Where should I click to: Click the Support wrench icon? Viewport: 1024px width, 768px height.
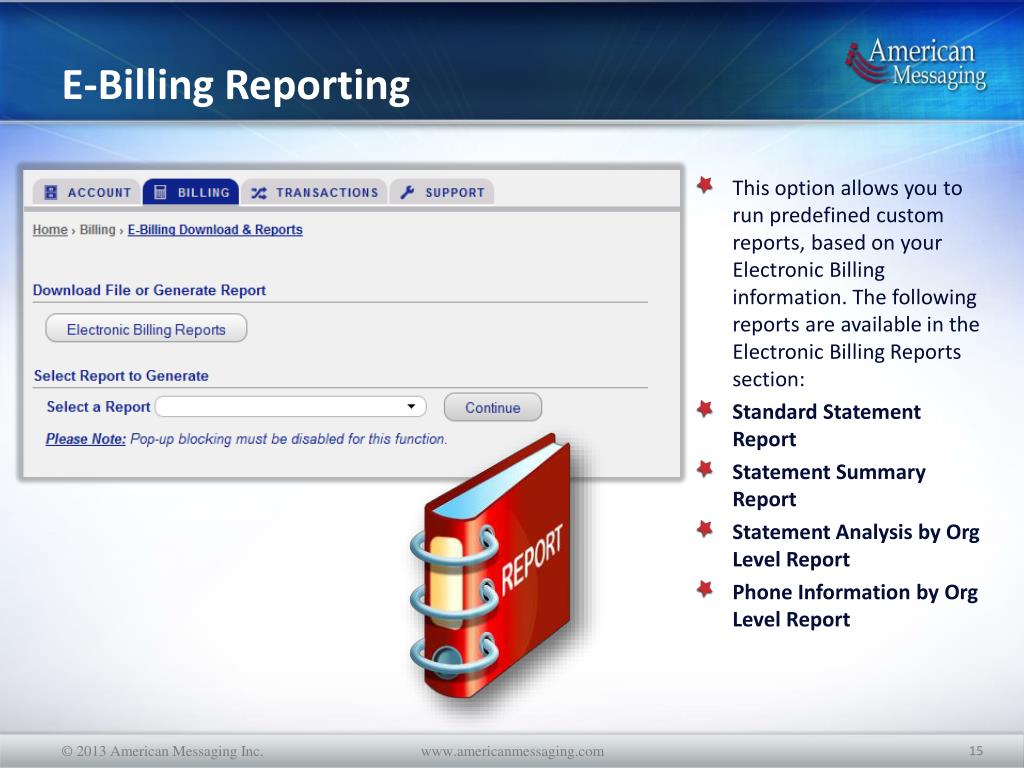(407, 193)
